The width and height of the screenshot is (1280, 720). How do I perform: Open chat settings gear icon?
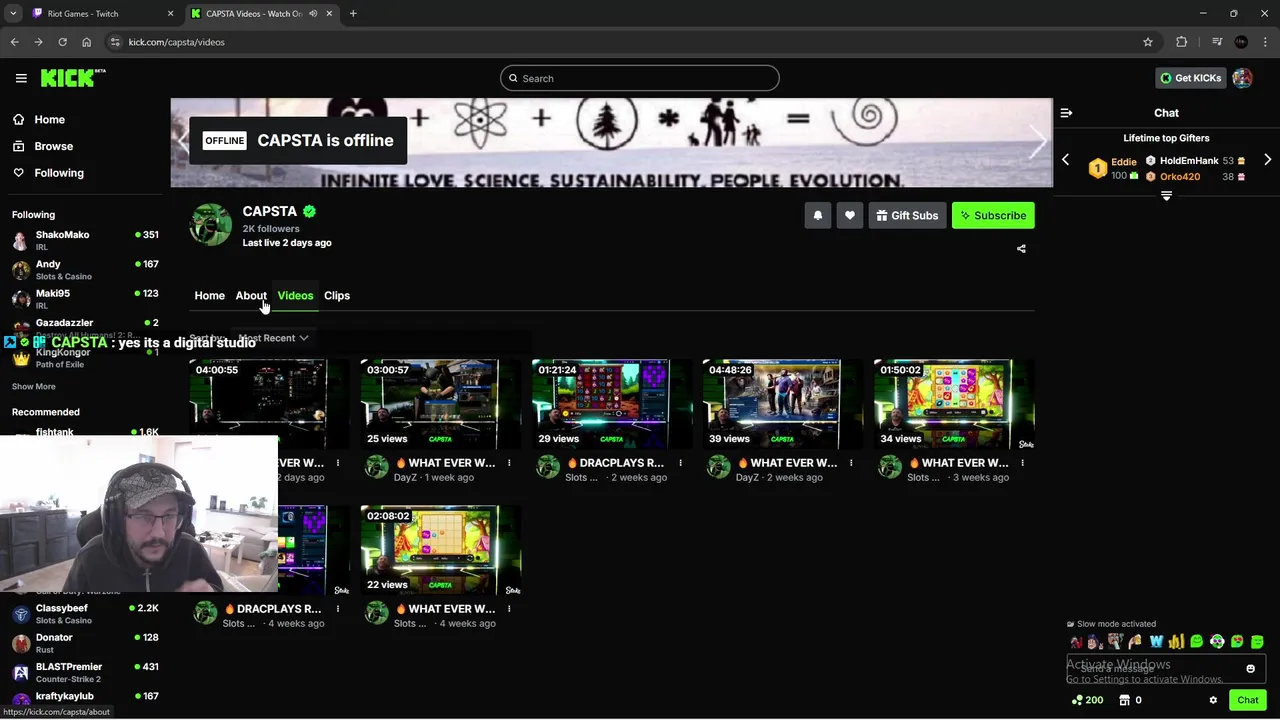1213,700
